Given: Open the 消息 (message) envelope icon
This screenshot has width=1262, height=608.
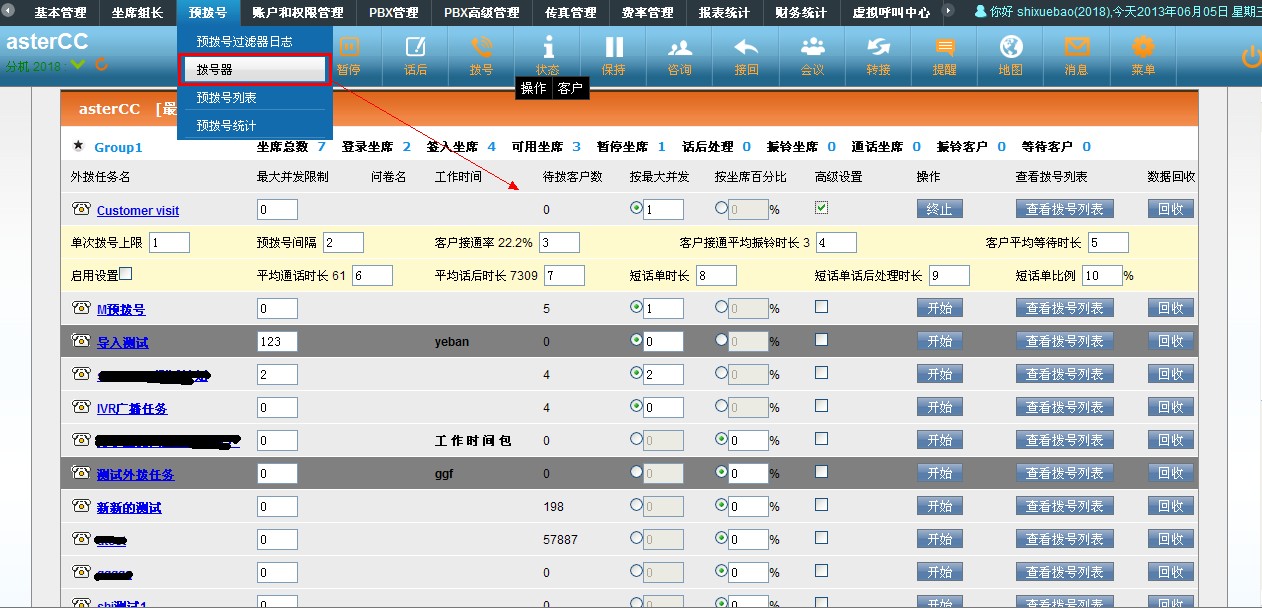Looking at the screenshot, I should coord(1076,48).
